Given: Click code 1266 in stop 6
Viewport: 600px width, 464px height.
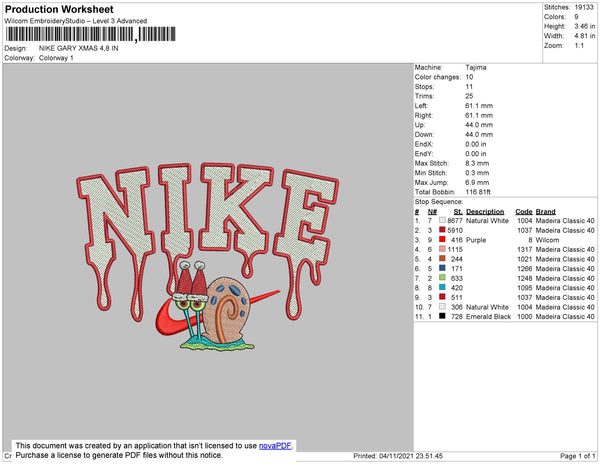Looking at the screenshot, I should click(x=525, y=269).
